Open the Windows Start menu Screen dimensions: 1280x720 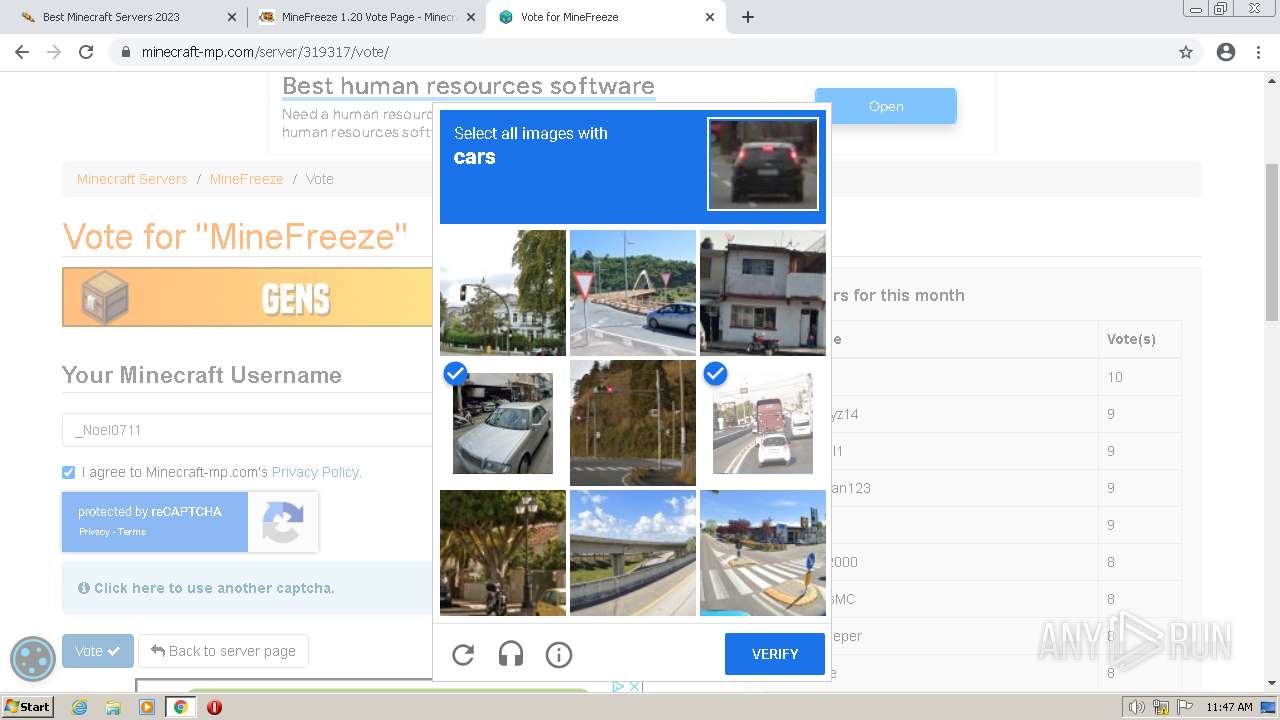tap(28, 706)
